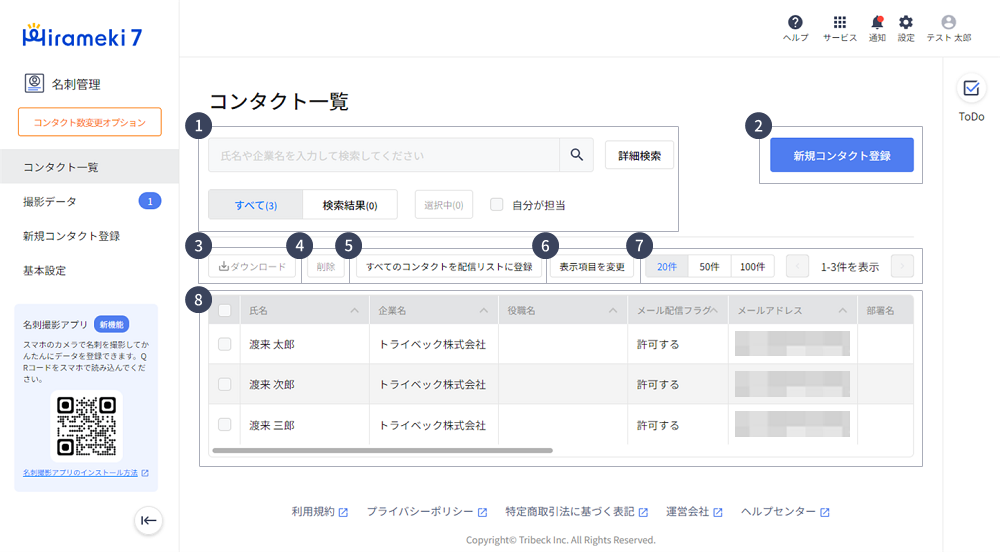Click the 部署名 column header
Screen dimensions: 1000x552
885,310
